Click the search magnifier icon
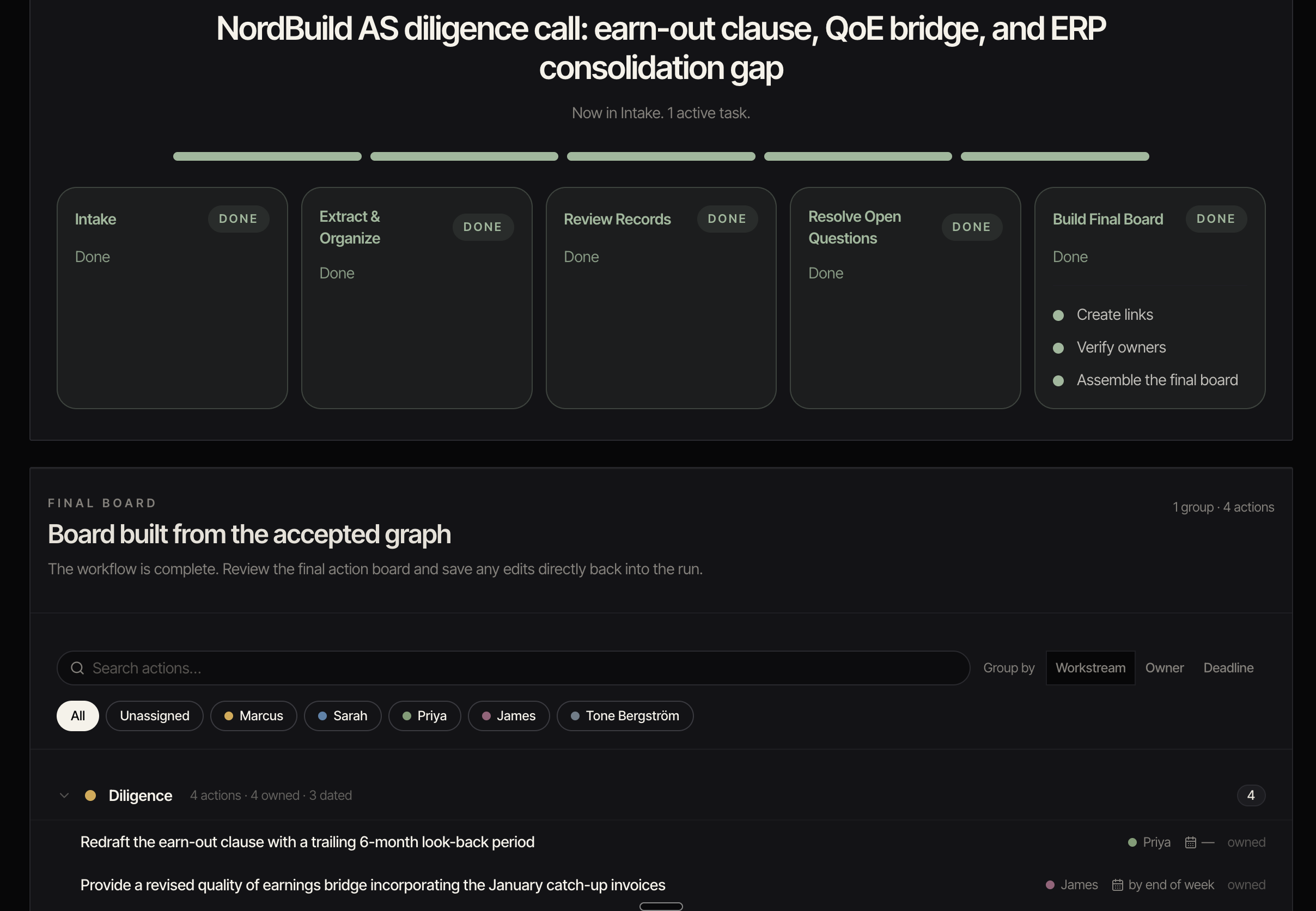The image size is (1316, 911). [77, 668]
